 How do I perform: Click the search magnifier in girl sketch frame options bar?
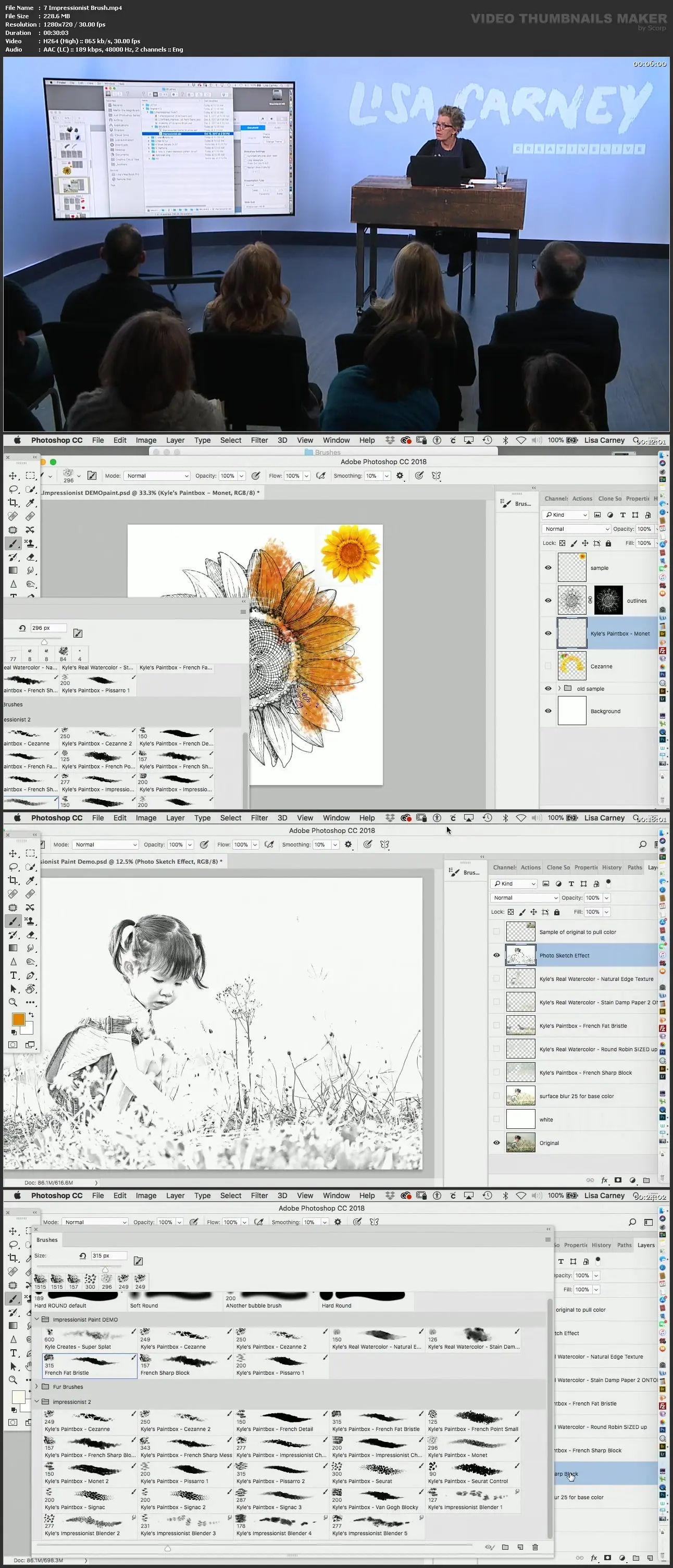[643, 844]
